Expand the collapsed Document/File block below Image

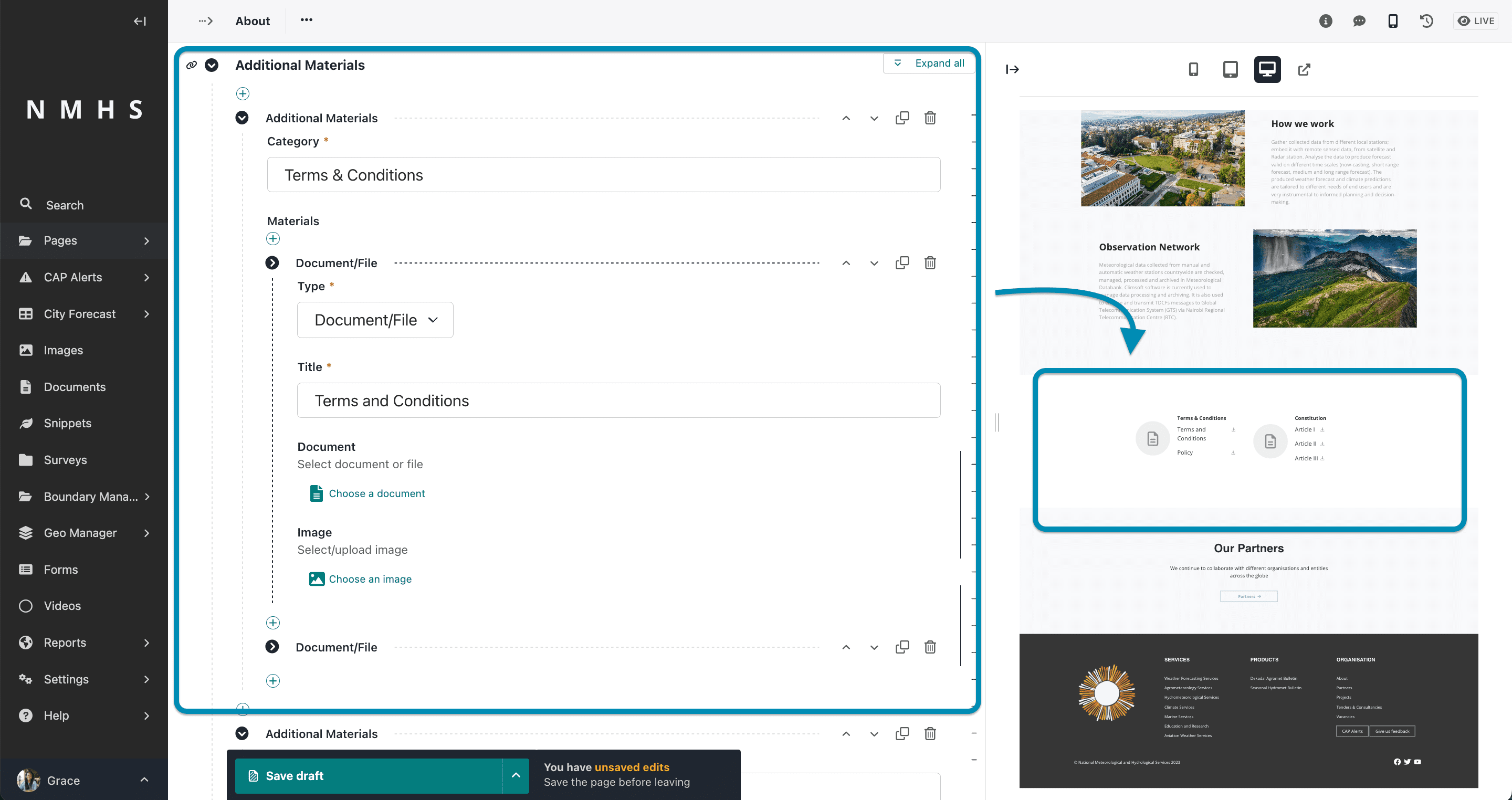tap(272, 647)
